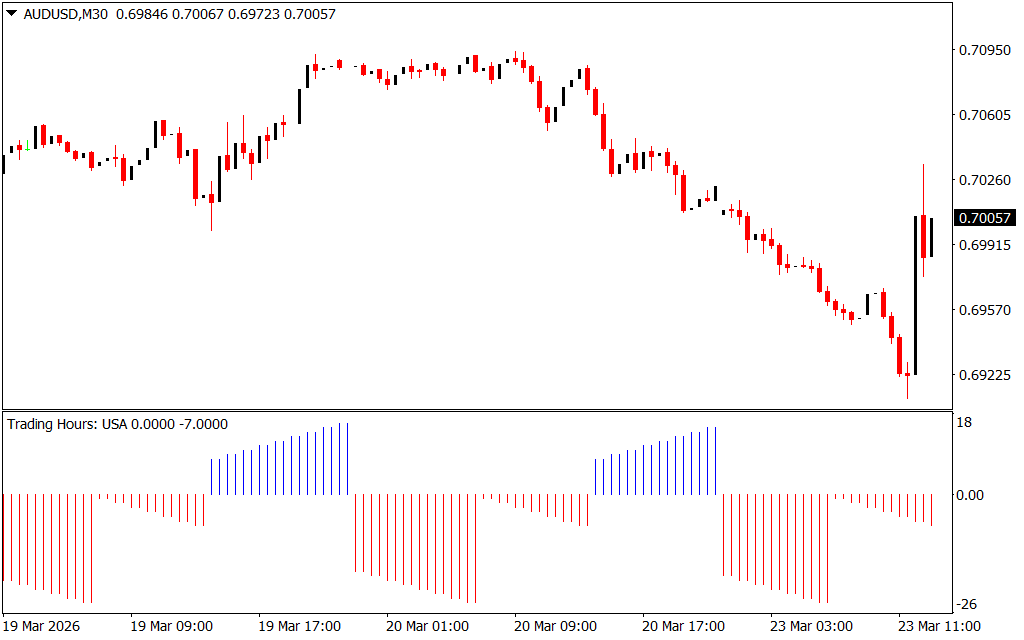Click the 20 Mar 01:00 time label

pos(427,626)
